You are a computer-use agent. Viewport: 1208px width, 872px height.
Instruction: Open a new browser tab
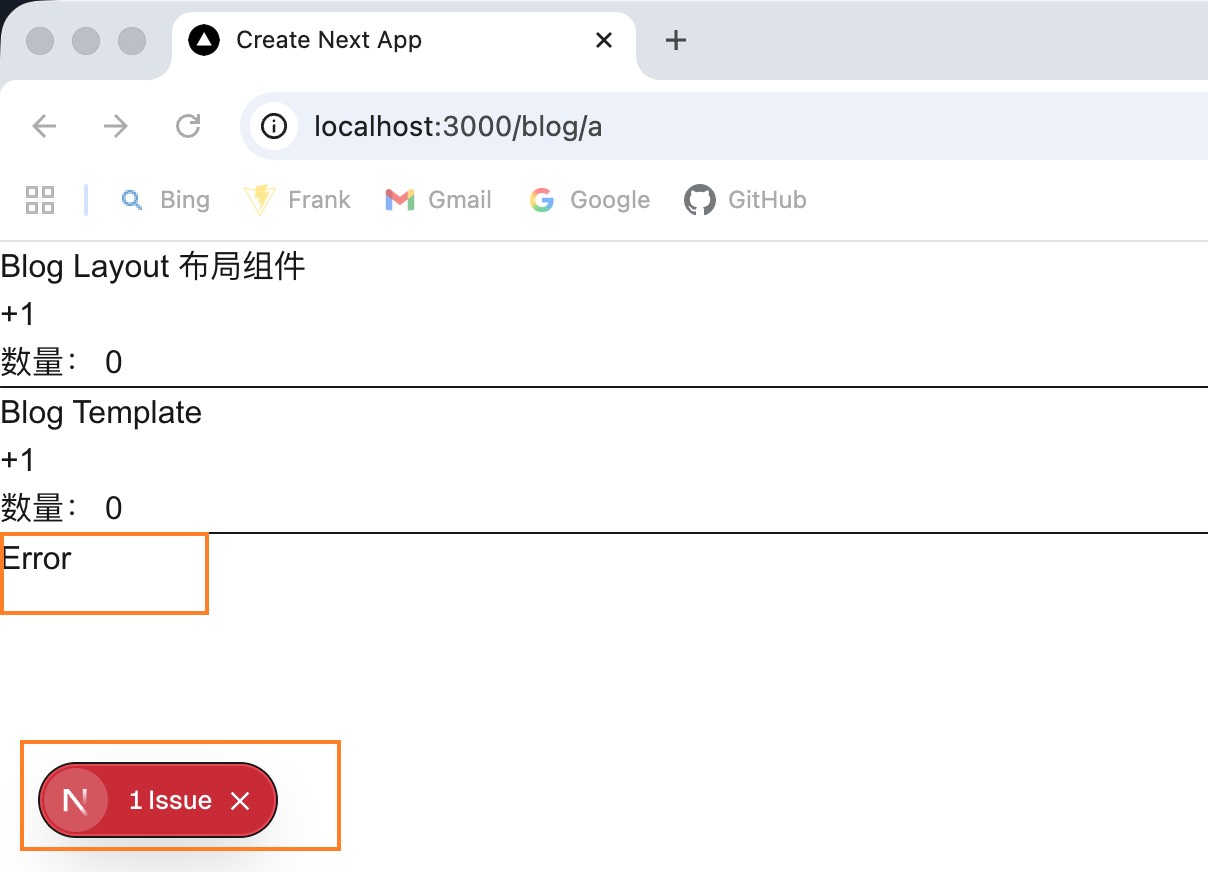[675, 40]
